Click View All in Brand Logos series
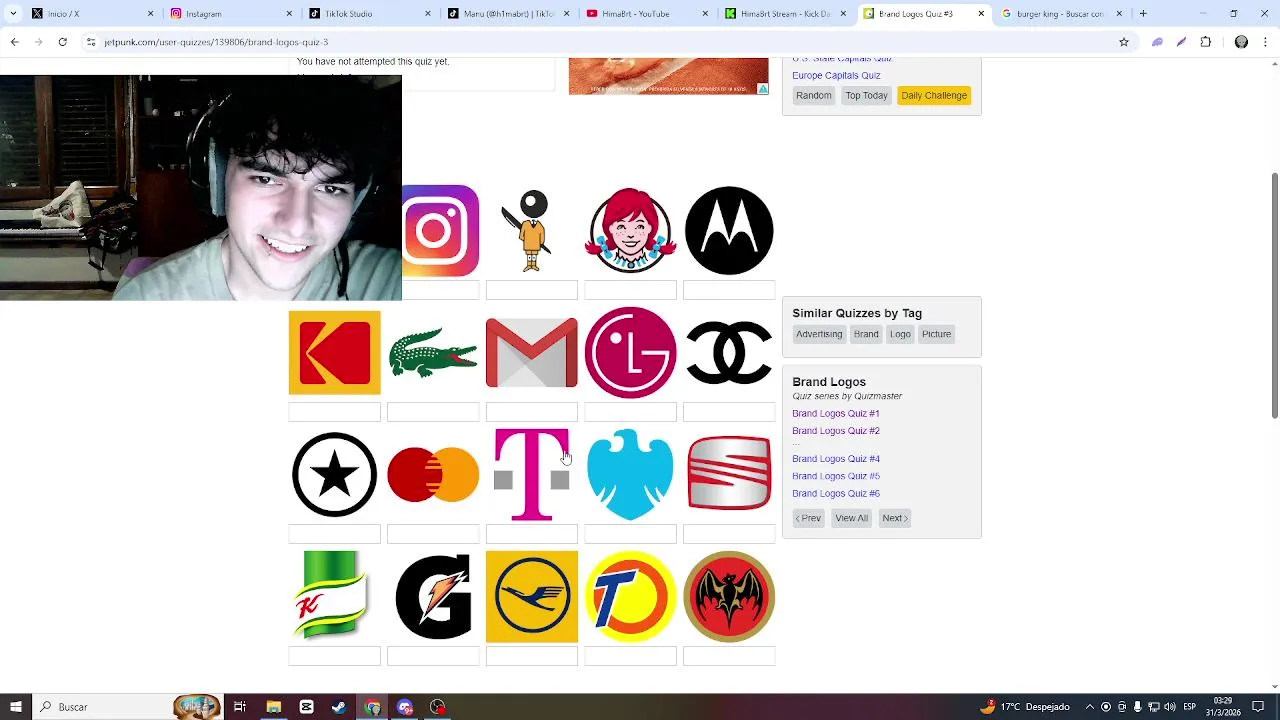The image size is (1280, 720). (x=851, y=518)
